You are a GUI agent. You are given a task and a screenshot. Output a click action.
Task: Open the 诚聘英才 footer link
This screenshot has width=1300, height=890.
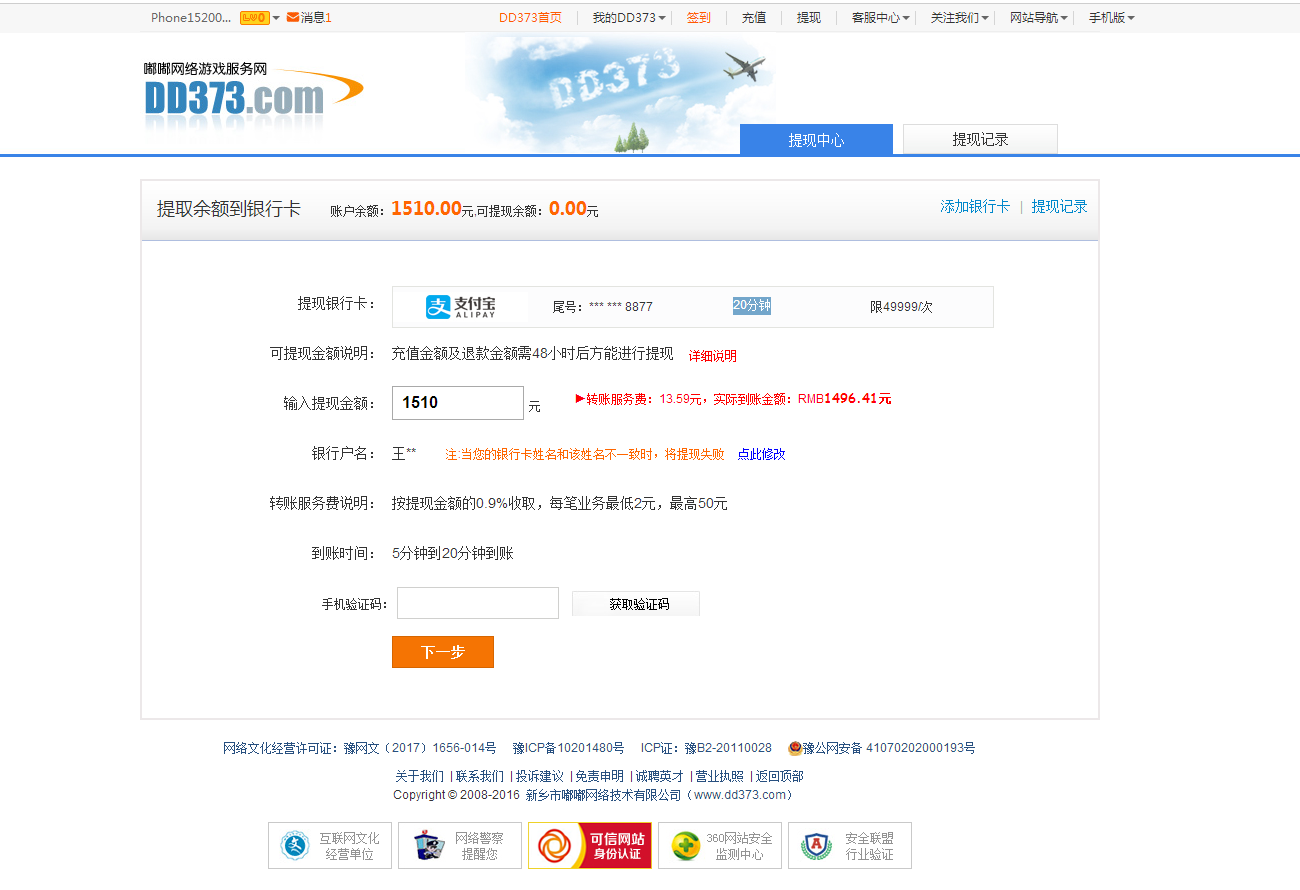coord(660,776)
